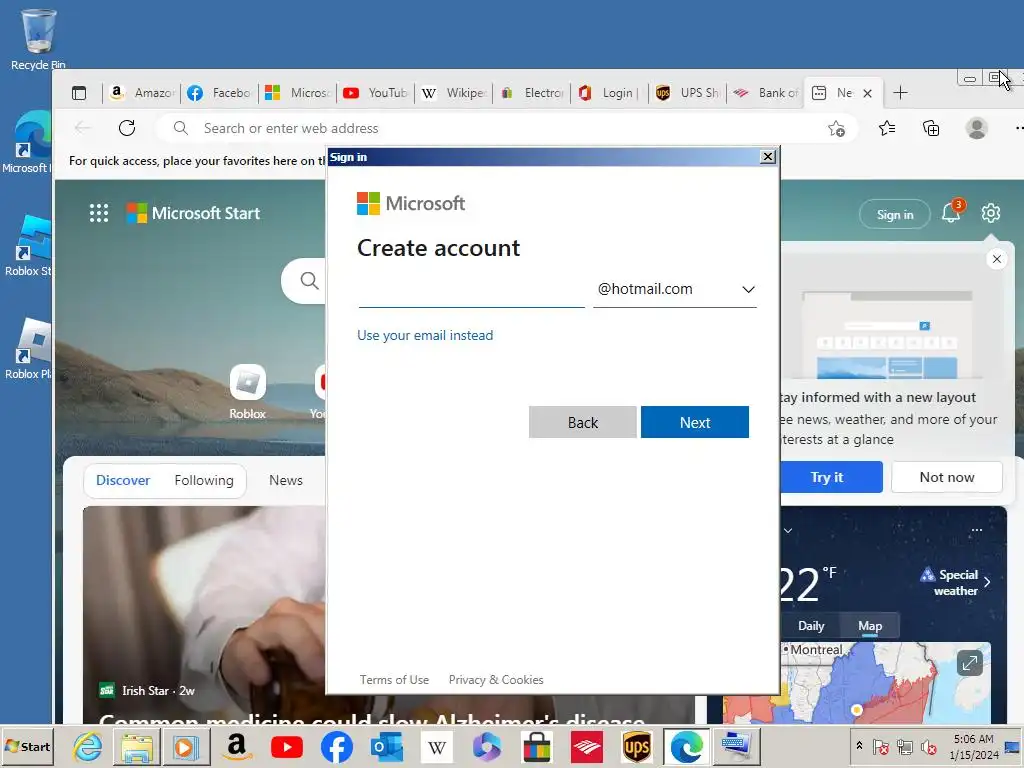
Task: Open the Roblox Player desktop shortcut
Action: click(27, 348)
